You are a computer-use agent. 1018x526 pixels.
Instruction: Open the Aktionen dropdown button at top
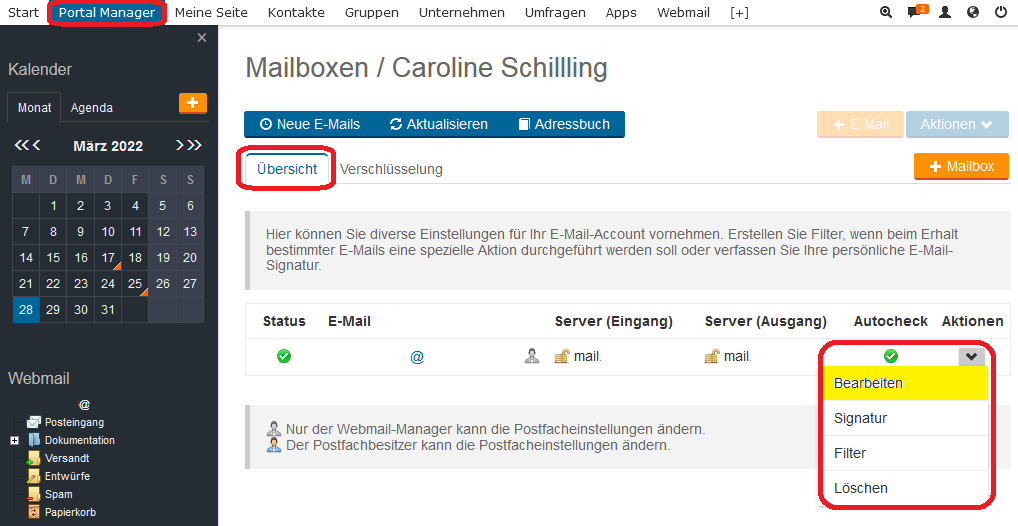click(957, 124)
